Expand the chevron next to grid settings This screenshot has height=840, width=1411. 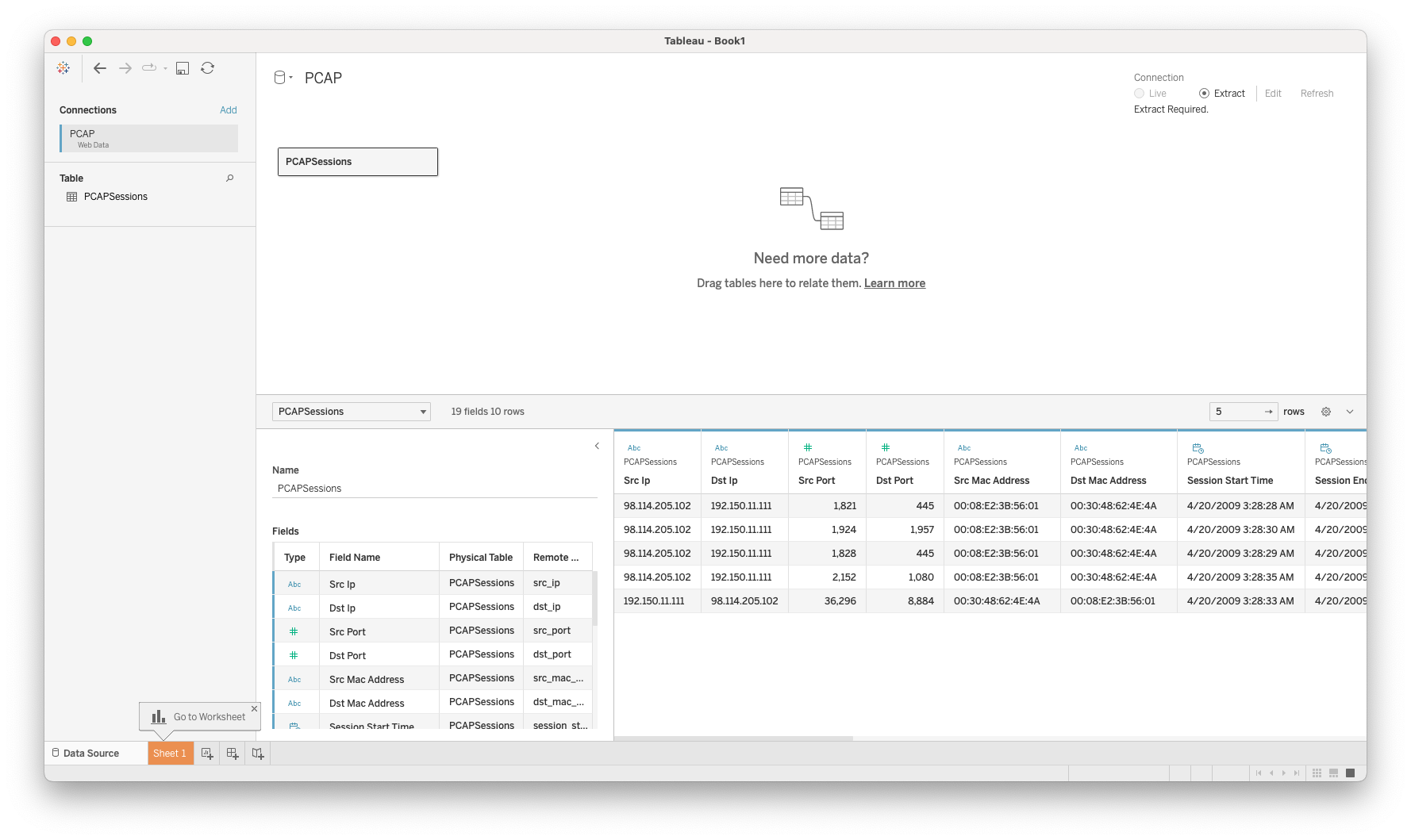click(x=1350, y=412)
